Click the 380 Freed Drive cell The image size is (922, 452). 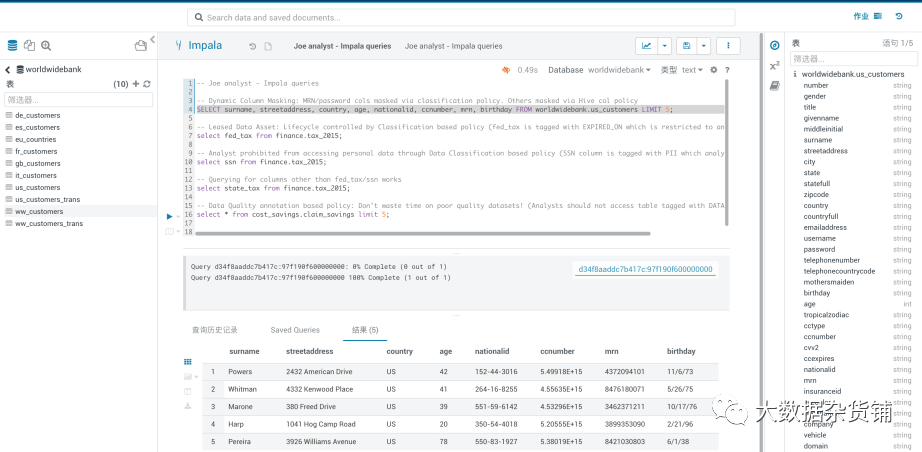[311, 407]
